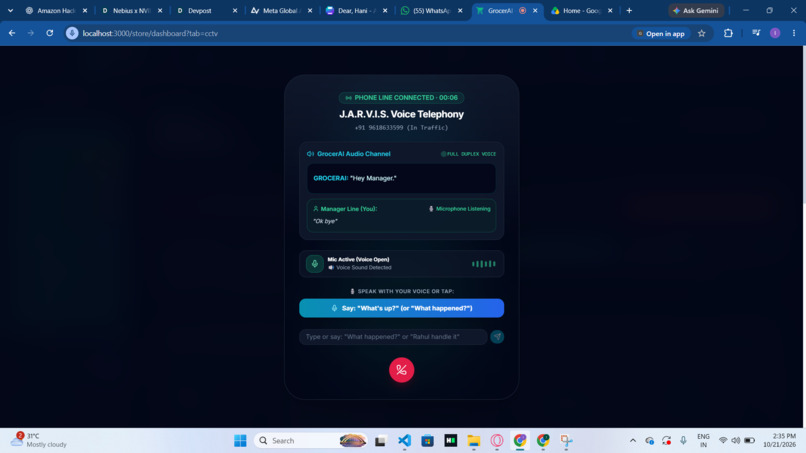The image size is (806, 453).
Task: Open the Windows Start menu
Action: 240,441
